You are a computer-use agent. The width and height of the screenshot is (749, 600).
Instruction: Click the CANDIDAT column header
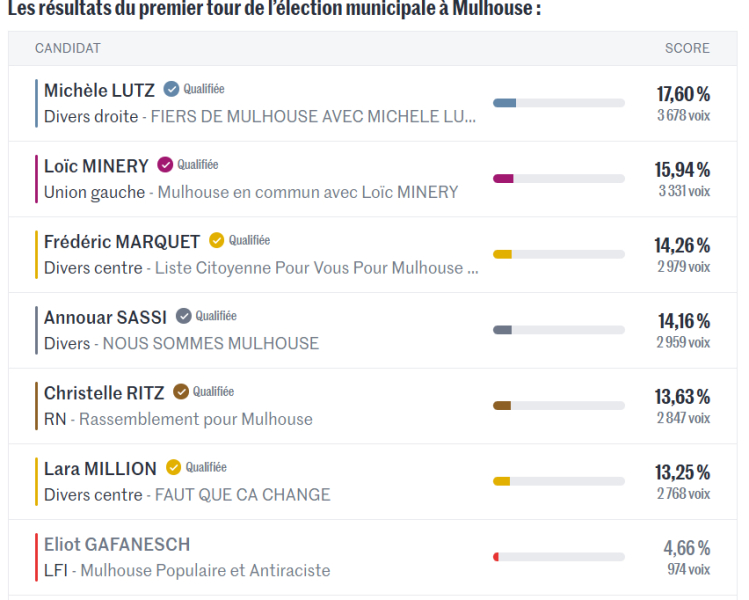click(68, 48)
